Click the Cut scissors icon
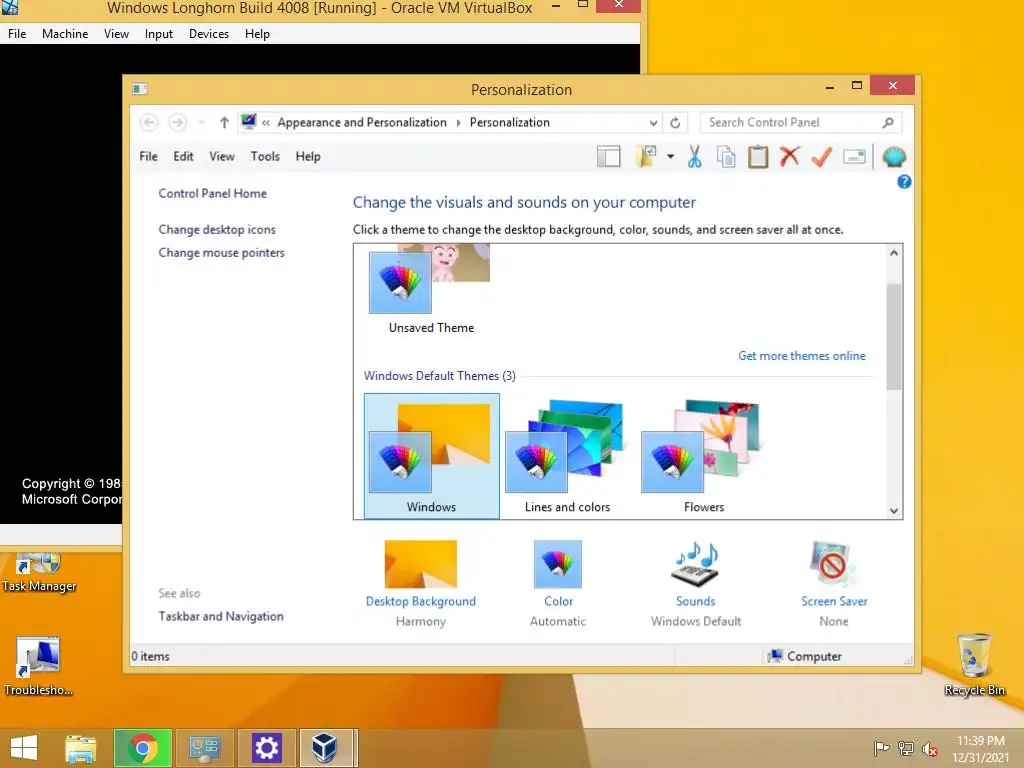This screenshot has width=1024, height=768. (695, 157)
